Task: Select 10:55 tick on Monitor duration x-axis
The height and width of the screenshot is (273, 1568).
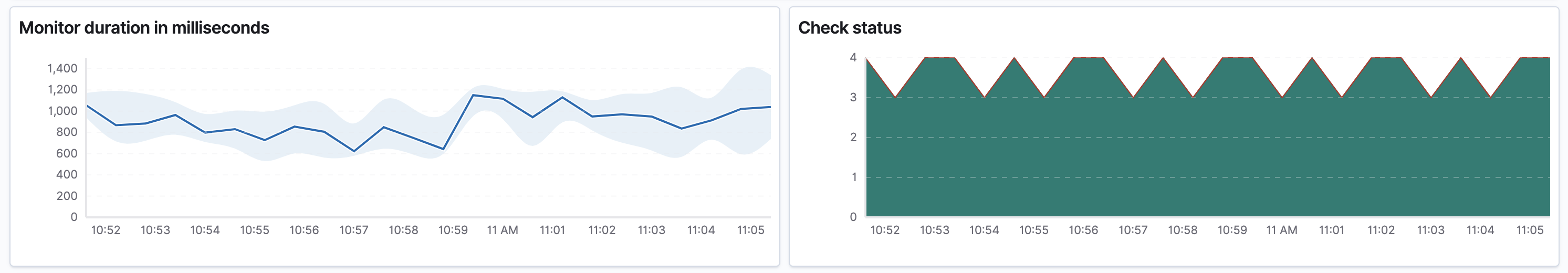Action: coord(255,230)
